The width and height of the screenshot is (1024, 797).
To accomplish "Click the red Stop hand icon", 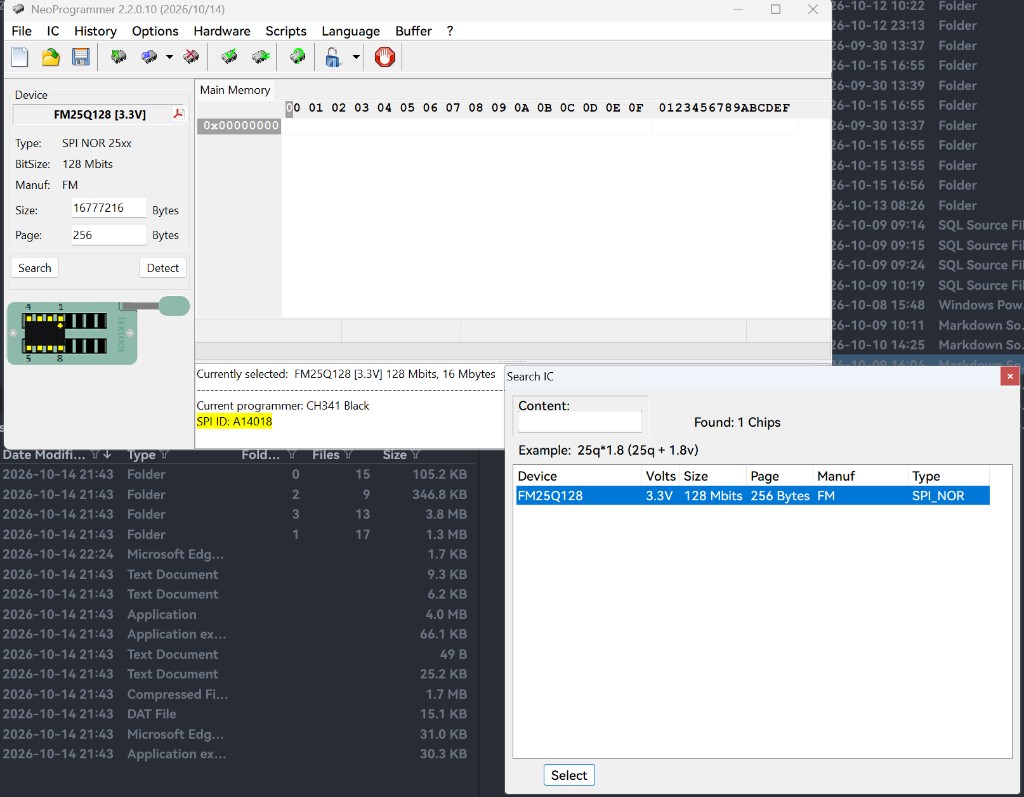I will pos(385,57).
